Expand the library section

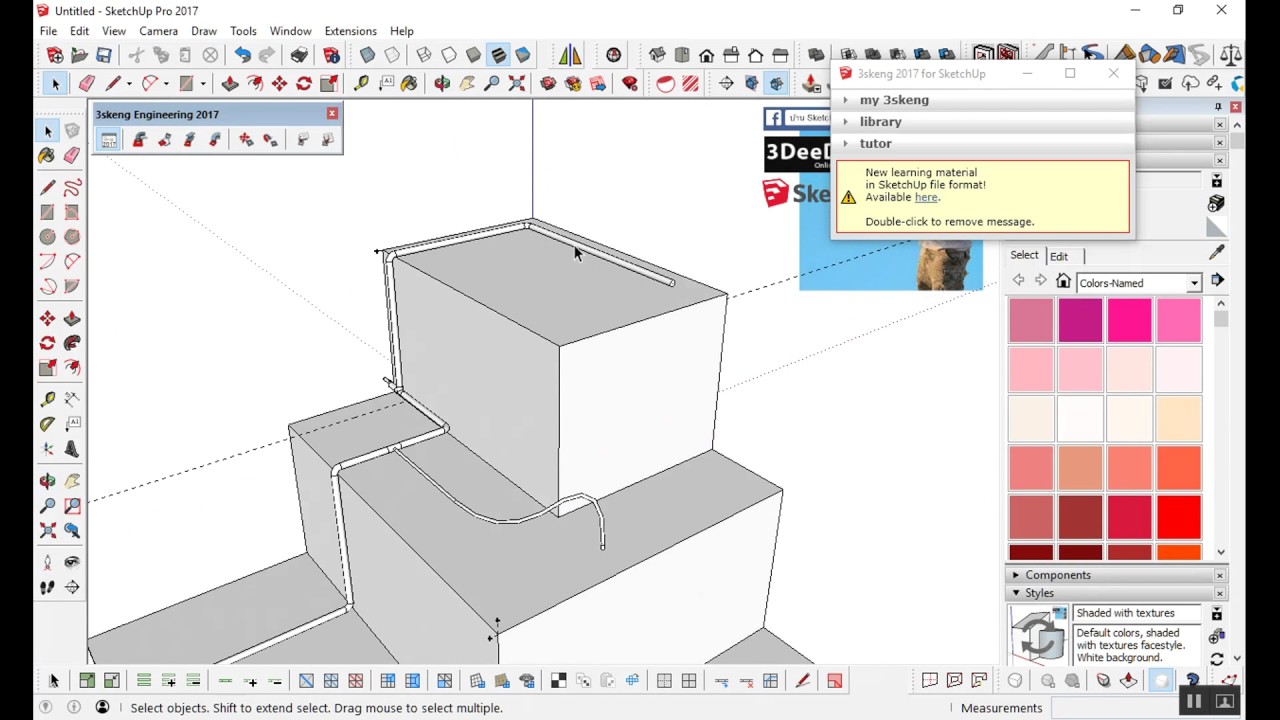pyautogui.click(x=983, y=122)
